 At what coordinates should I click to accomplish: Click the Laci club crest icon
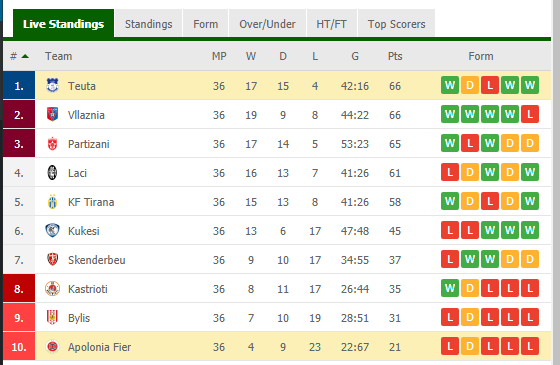52,172
